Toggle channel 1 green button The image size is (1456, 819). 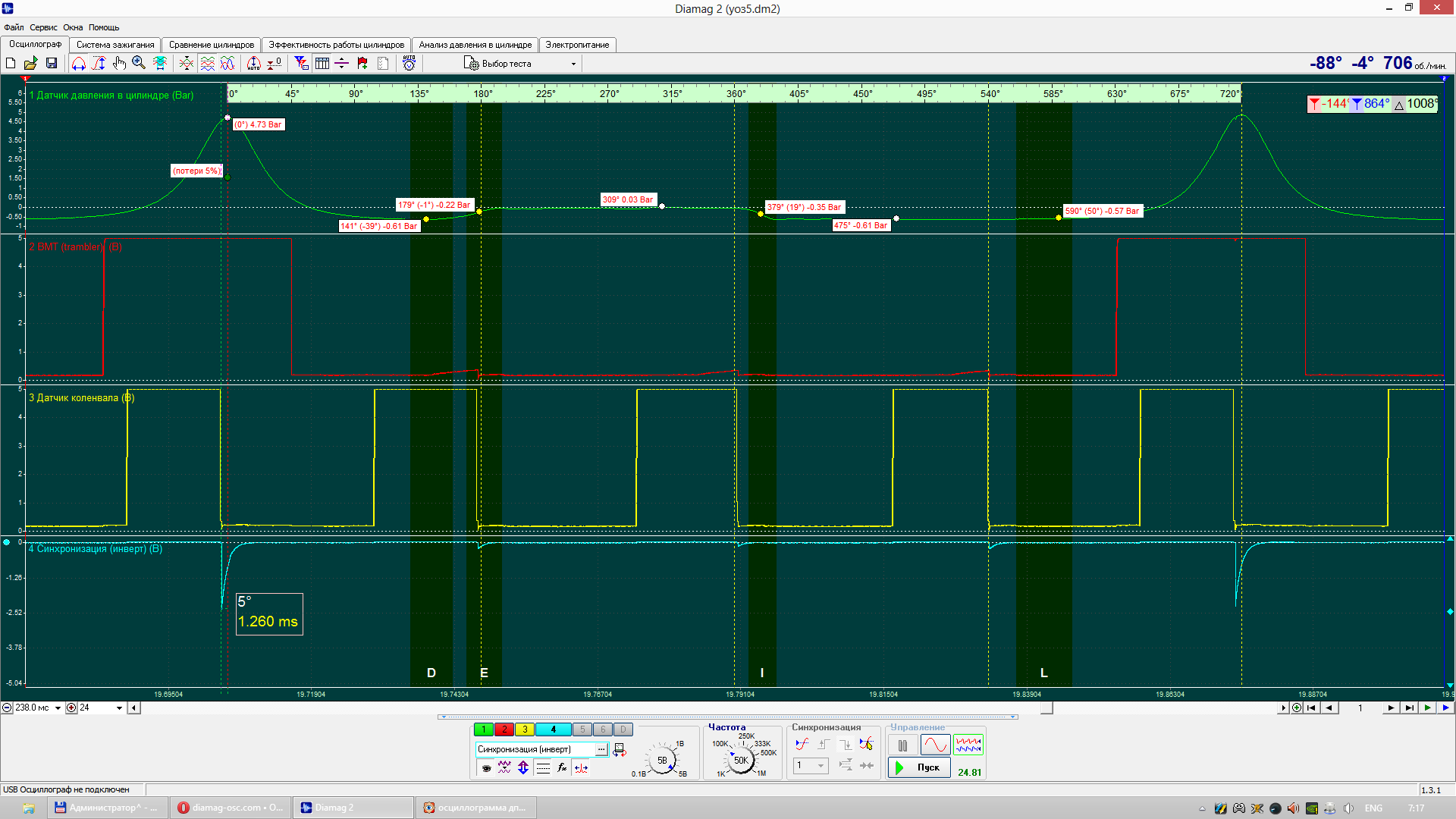[x=484, y=730]
